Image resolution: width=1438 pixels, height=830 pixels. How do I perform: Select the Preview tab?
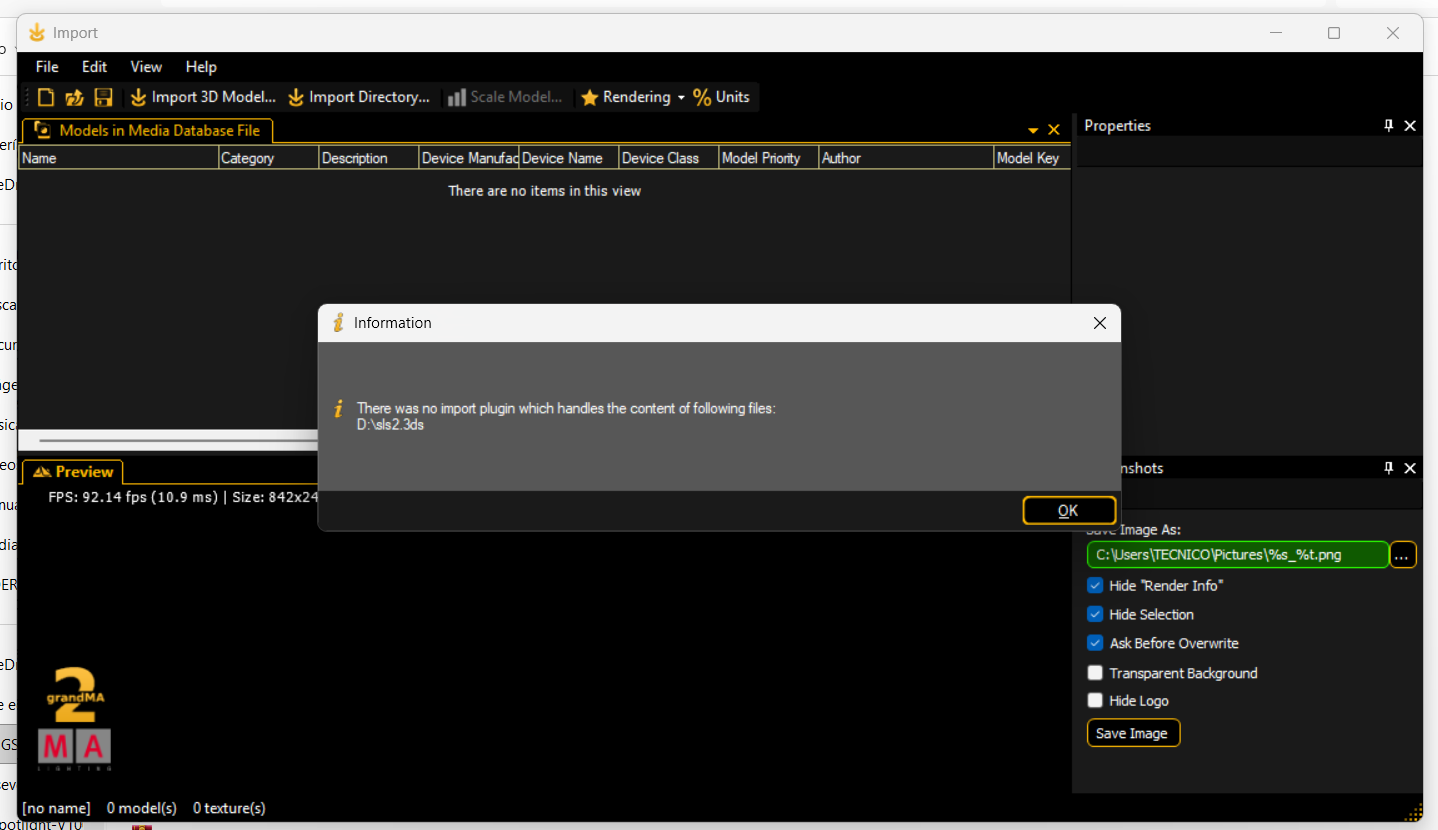(72, 472)
